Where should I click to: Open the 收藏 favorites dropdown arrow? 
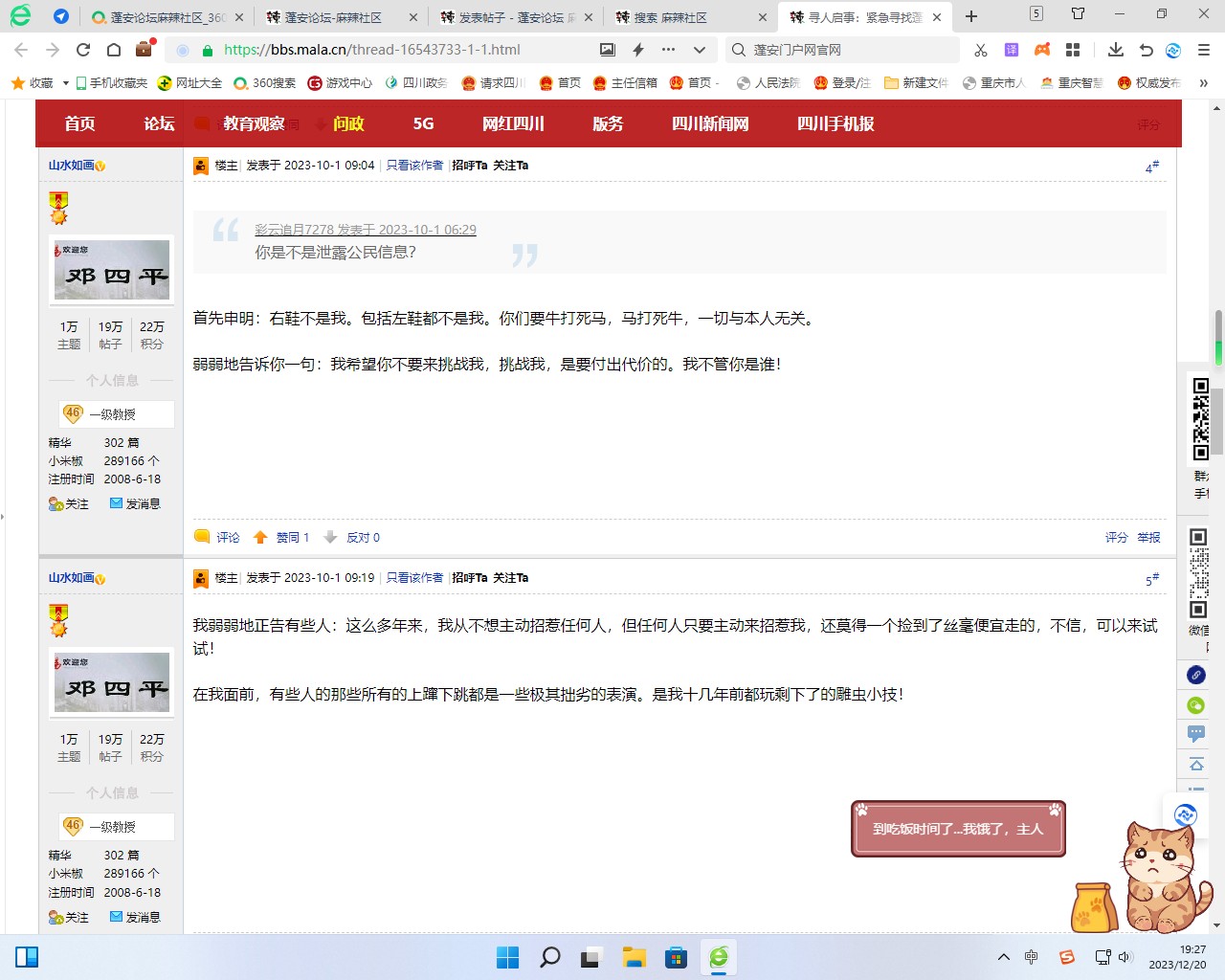(65, 83)
